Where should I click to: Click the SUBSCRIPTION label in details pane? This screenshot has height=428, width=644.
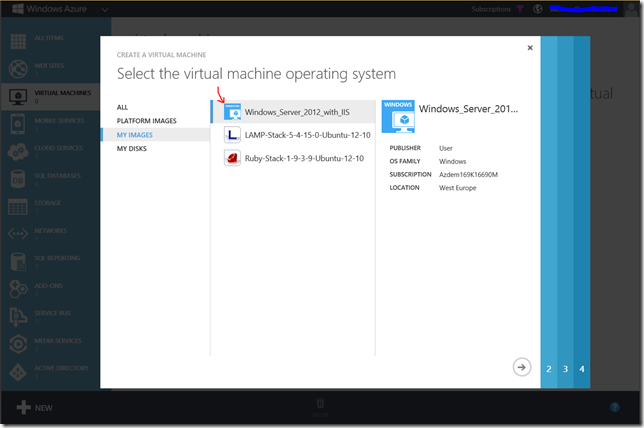410,174
